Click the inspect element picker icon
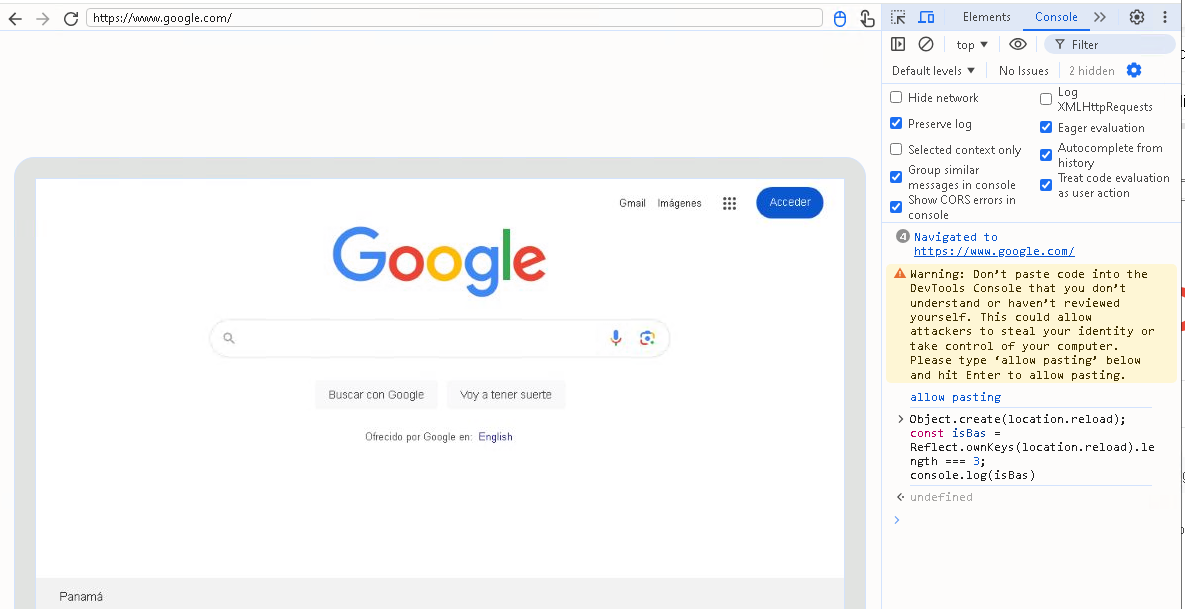This screenshot has height=609, width=1185. click(898, 17)
